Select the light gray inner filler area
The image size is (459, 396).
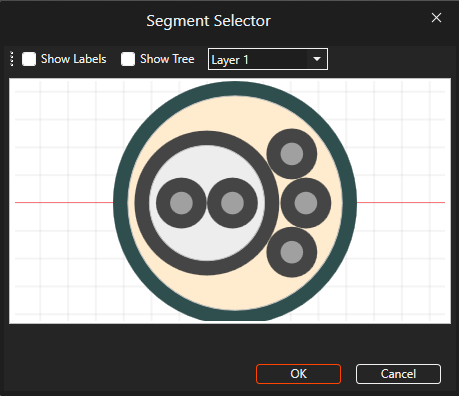[x=207, y=162]
